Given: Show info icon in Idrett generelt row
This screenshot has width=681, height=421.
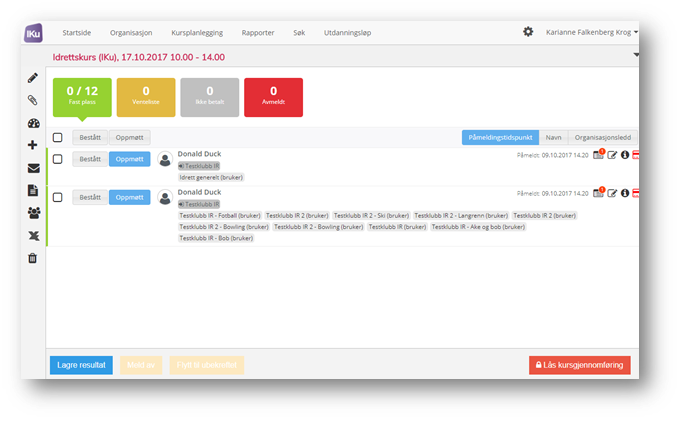Looking at the screenshot, I should pyautogui.click(x=625, y=155).
